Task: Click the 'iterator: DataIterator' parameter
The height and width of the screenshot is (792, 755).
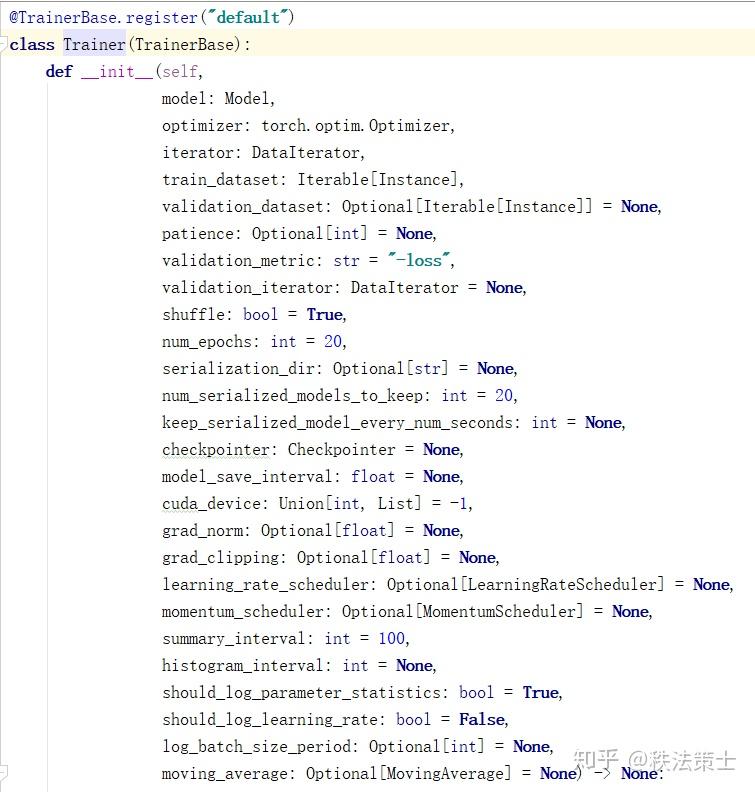Action: point(262,153)
